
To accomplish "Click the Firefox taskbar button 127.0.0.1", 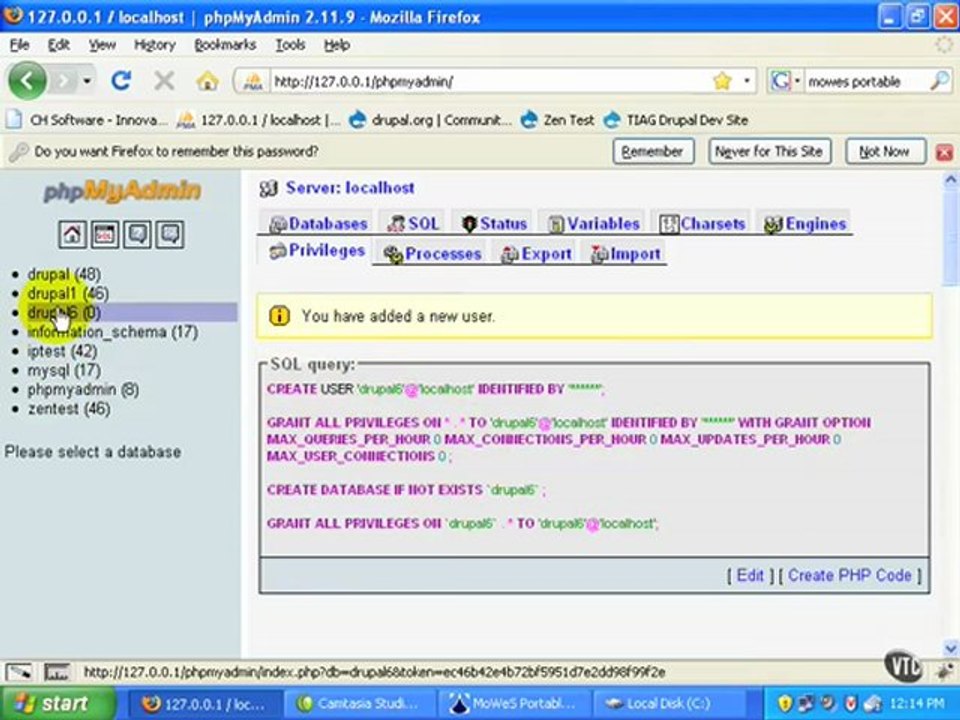I will 204,703.
